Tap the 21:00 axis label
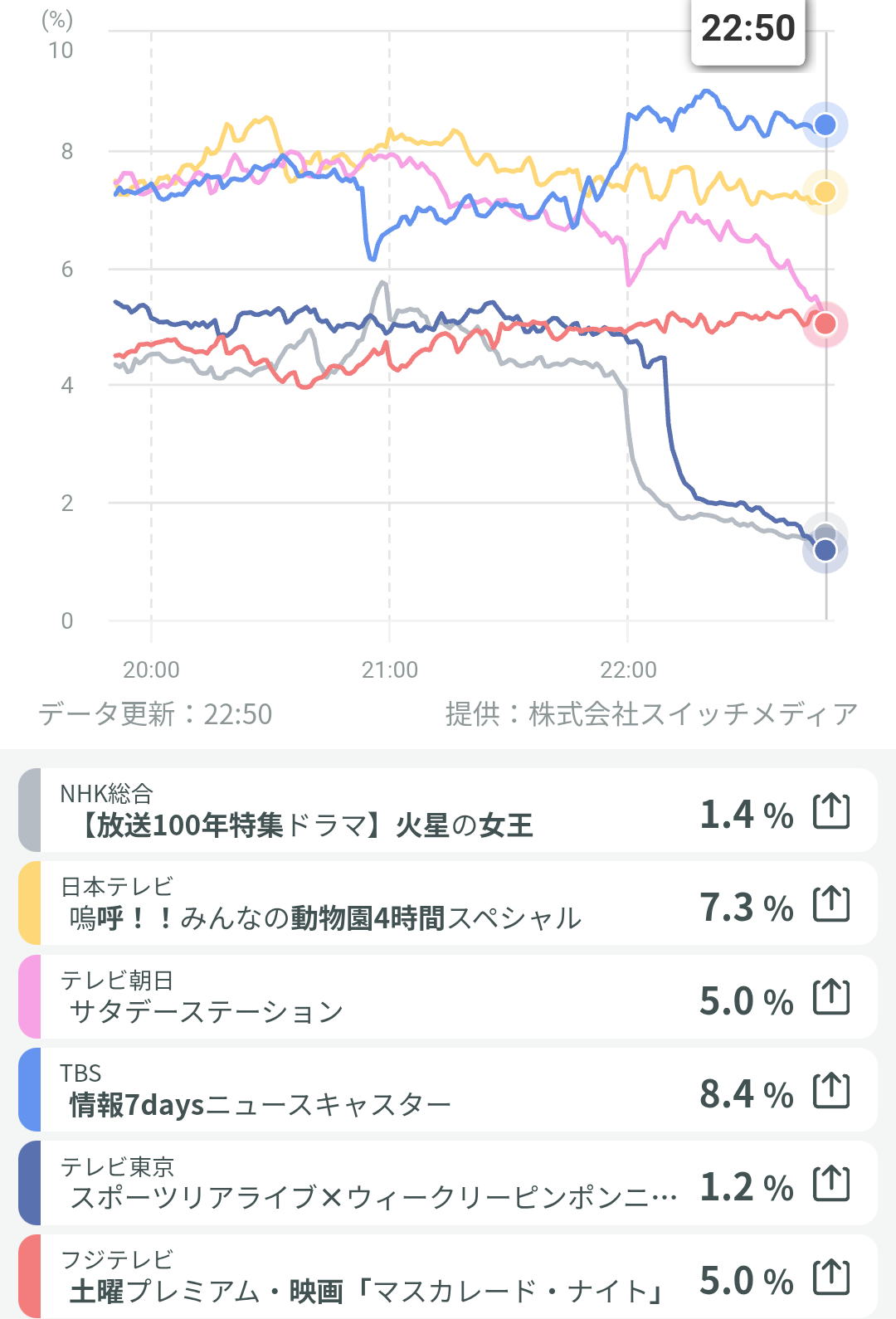The height and width of the screenshot is (1319, 896). point(389,669)
